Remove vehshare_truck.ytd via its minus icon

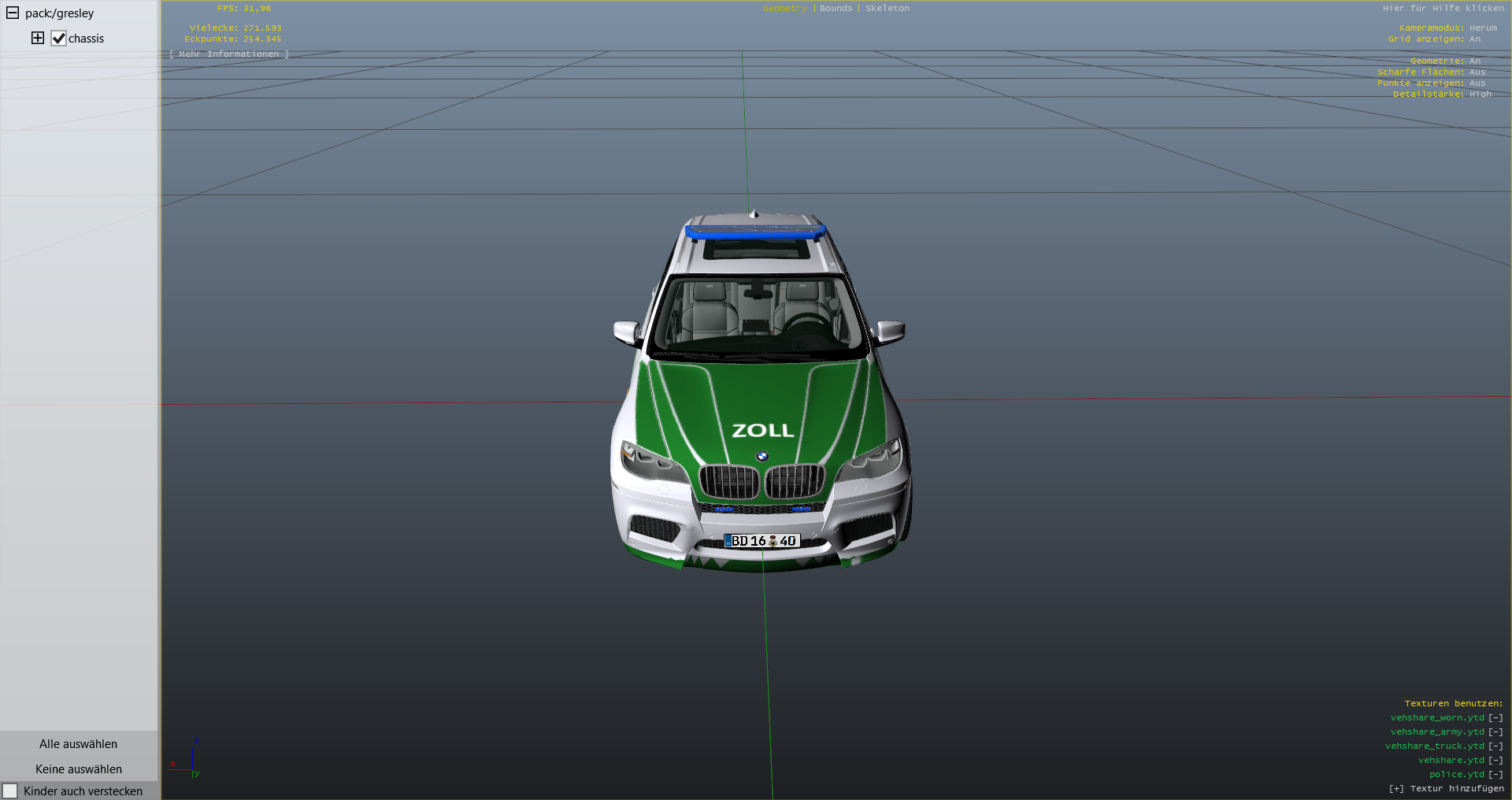[x=1495, y=746]
